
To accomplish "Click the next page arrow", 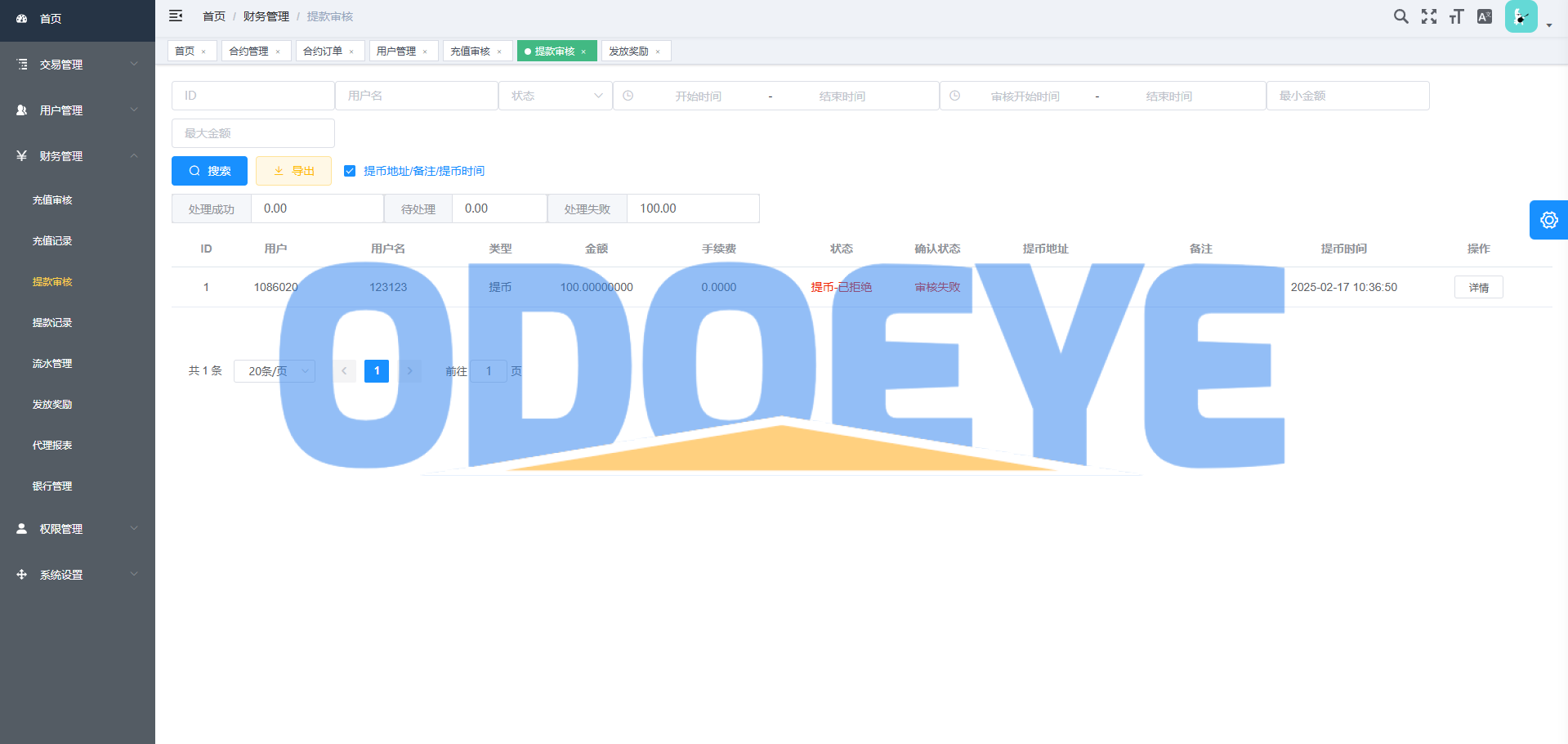I will (409, 371).
